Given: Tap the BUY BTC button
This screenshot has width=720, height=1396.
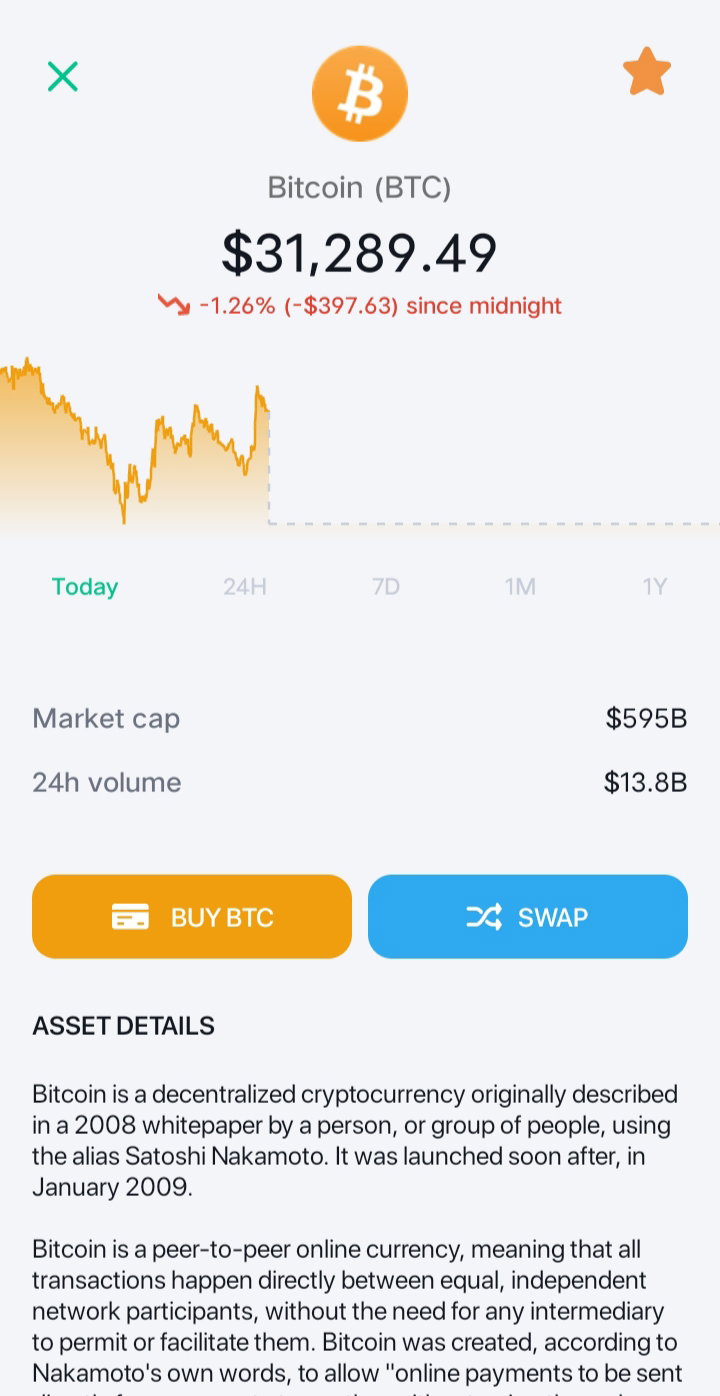Looking at the screenshot, I should click(192, 917).
